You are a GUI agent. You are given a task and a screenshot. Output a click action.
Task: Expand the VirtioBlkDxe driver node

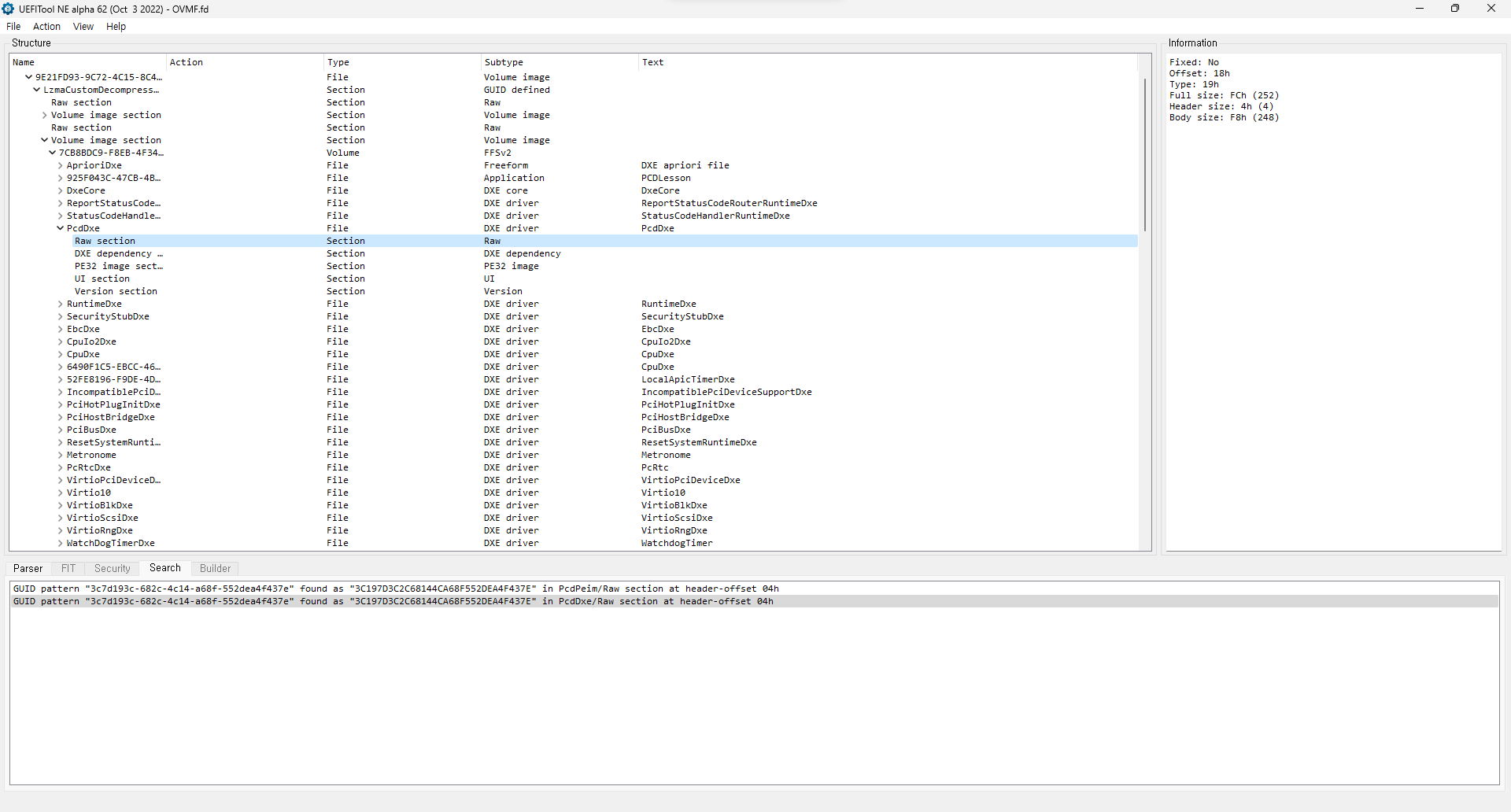[61, 505]
